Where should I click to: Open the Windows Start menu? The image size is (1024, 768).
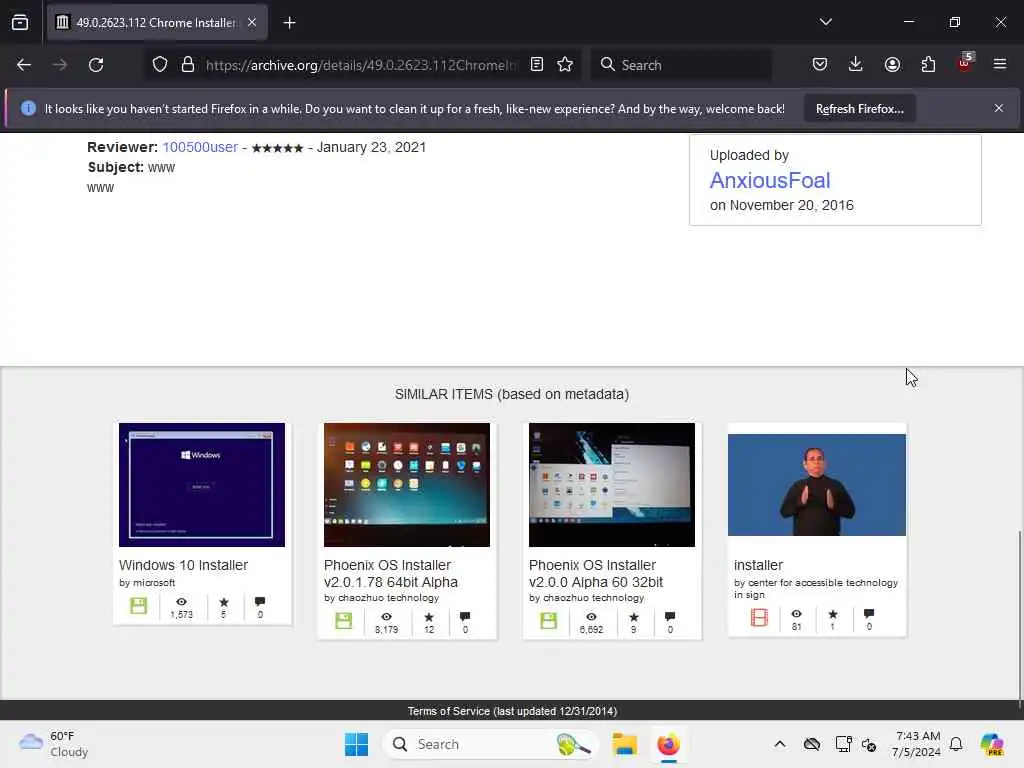(357, 744)
